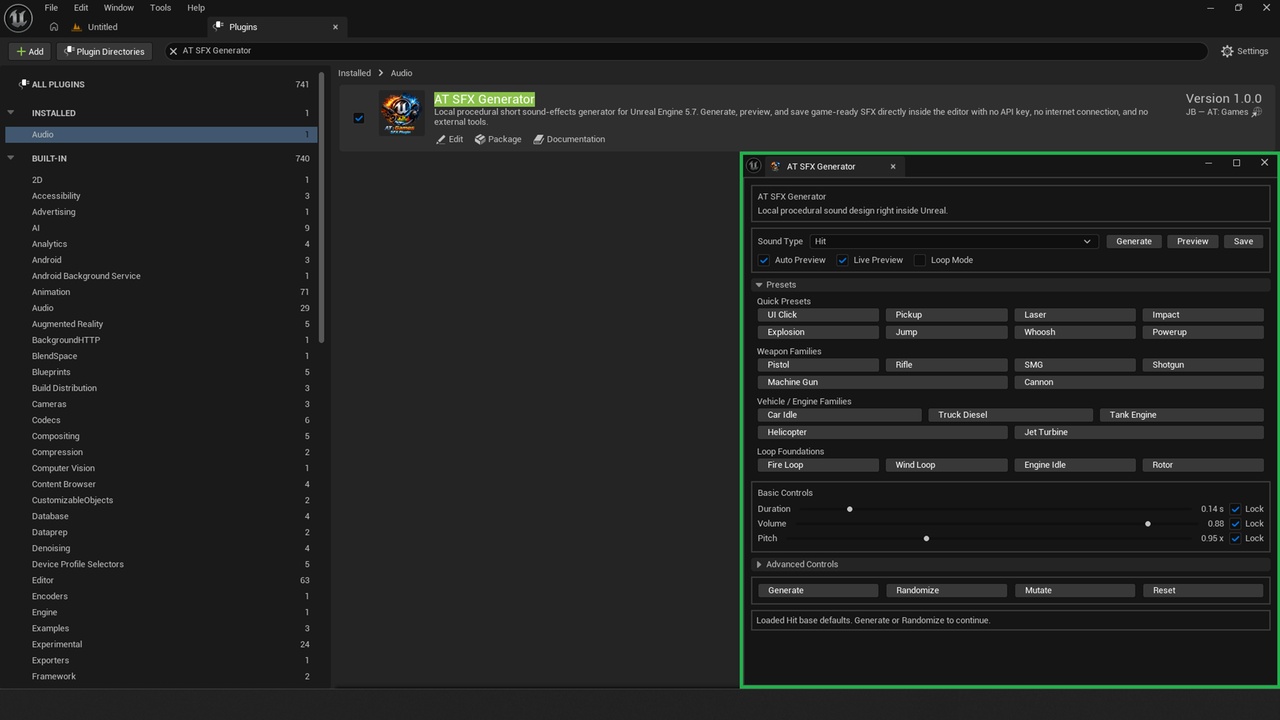Enable the Loop Mode checkbox
Viewport: 1280px width, 720px height.
920,260
